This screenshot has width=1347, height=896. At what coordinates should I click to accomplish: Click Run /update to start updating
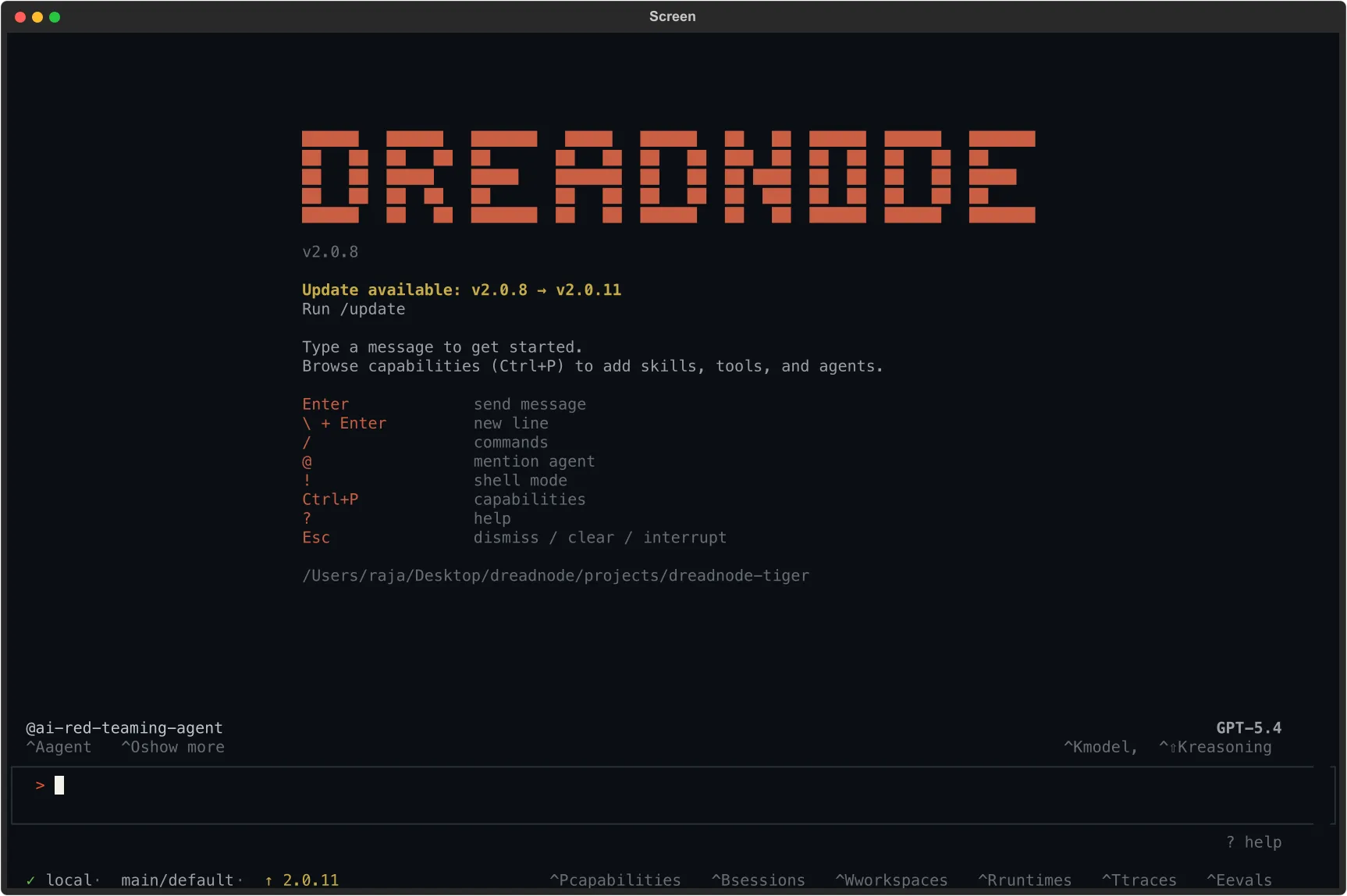(x=353, y=309)
